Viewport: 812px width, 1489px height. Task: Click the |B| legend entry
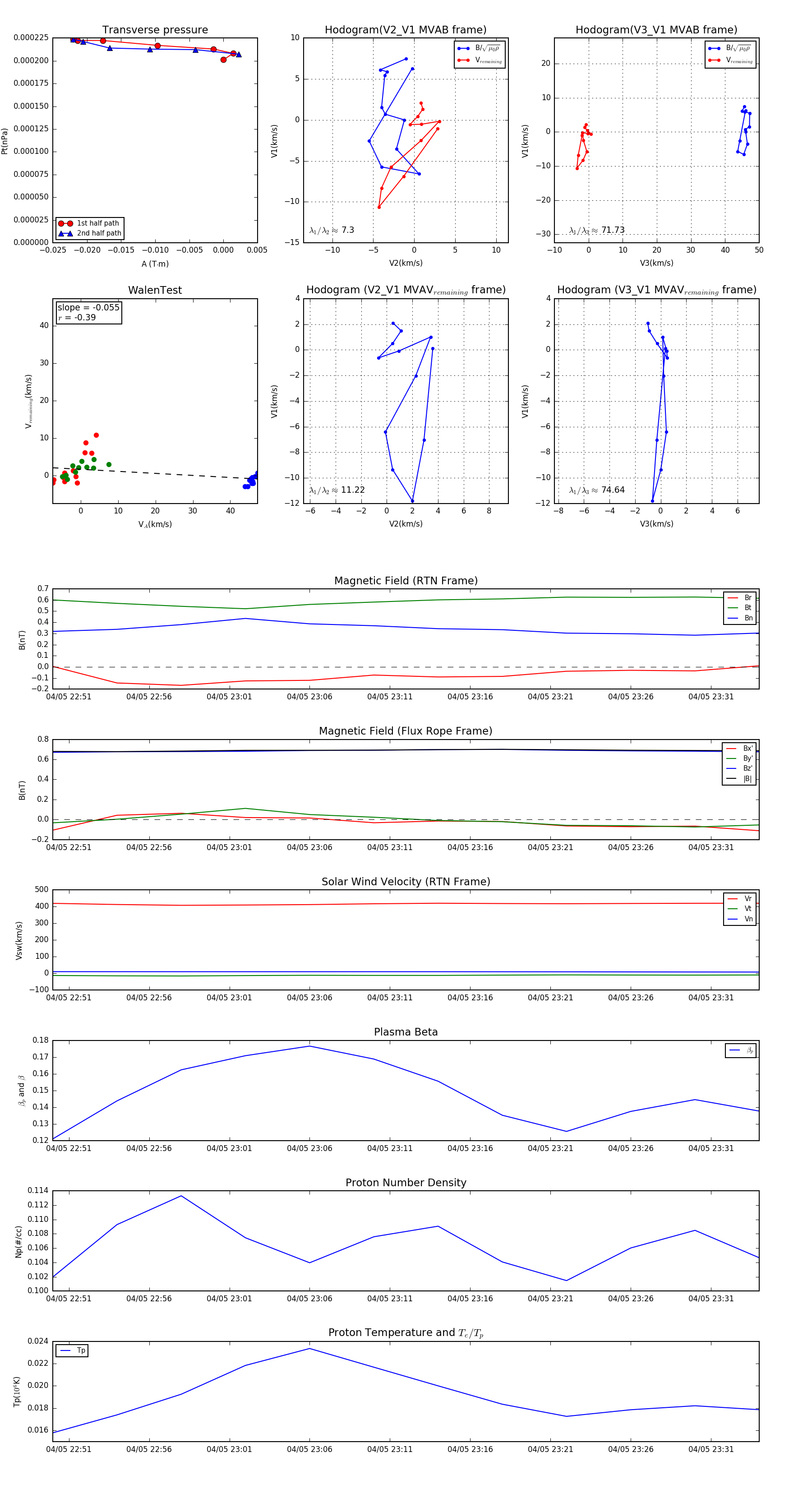[739, 779]
